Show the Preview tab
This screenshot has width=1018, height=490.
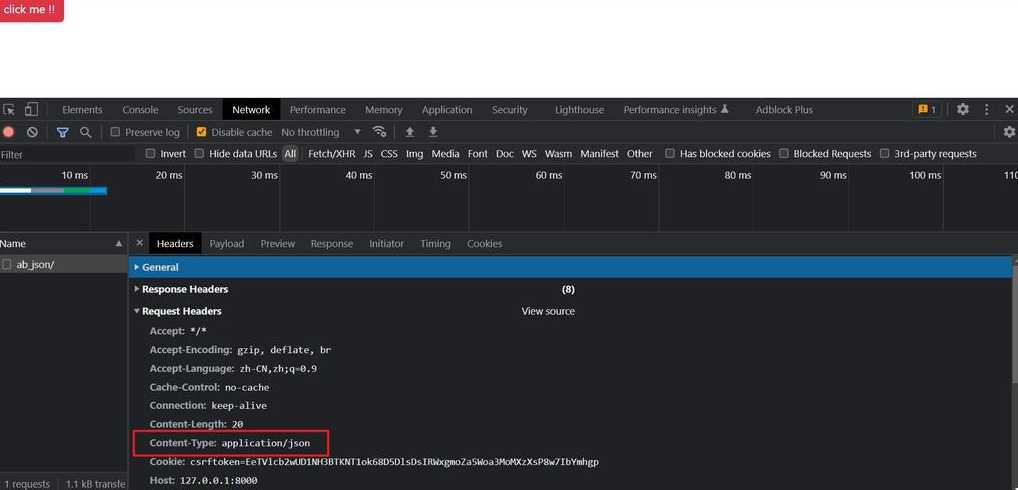click(277, 243)
